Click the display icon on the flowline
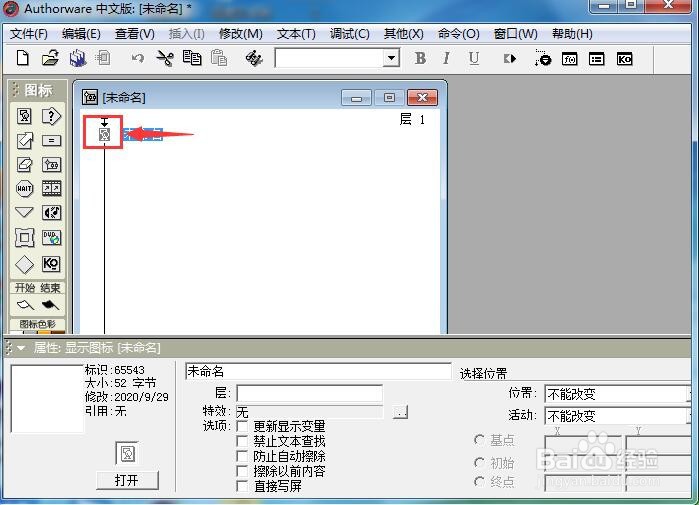Screen dimensions: 699x505 pyautogui.click(x=104, y=135)
